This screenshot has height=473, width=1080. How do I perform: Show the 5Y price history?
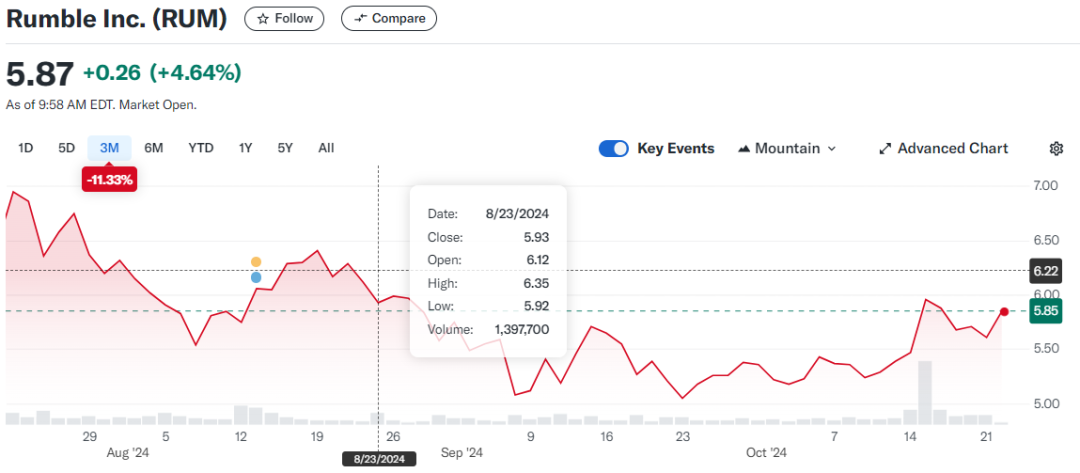(x=285, y=148)
